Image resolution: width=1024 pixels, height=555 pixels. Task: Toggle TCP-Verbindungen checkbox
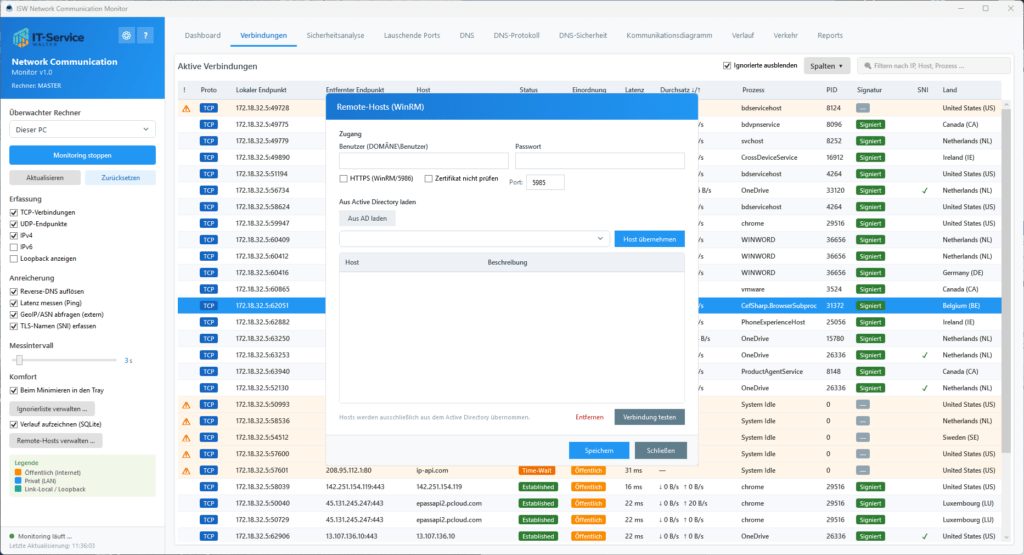tap(14, 213)
